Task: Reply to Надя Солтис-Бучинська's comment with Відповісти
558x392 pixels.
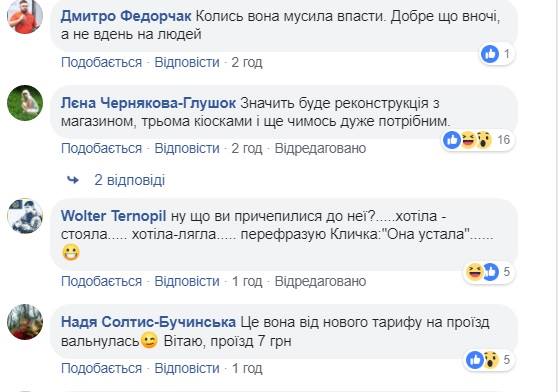Action: tap(187, 368)
